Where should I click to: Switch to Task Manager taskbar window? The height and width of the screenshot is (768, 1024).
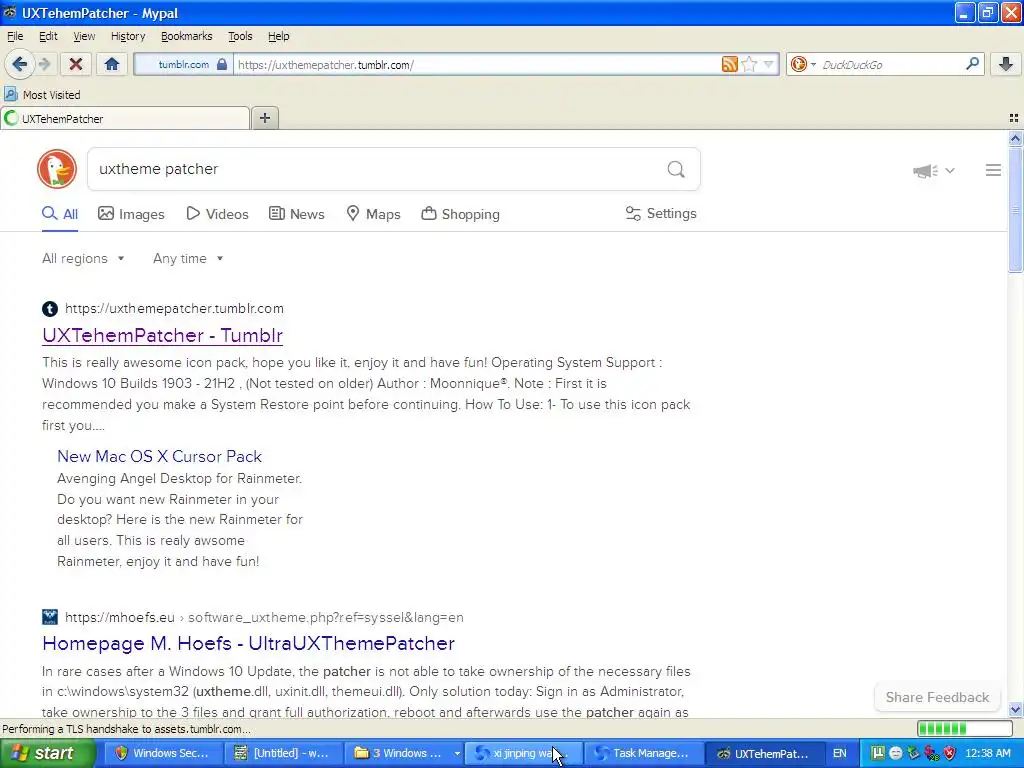pyautogui.click(x=643, y=753)
